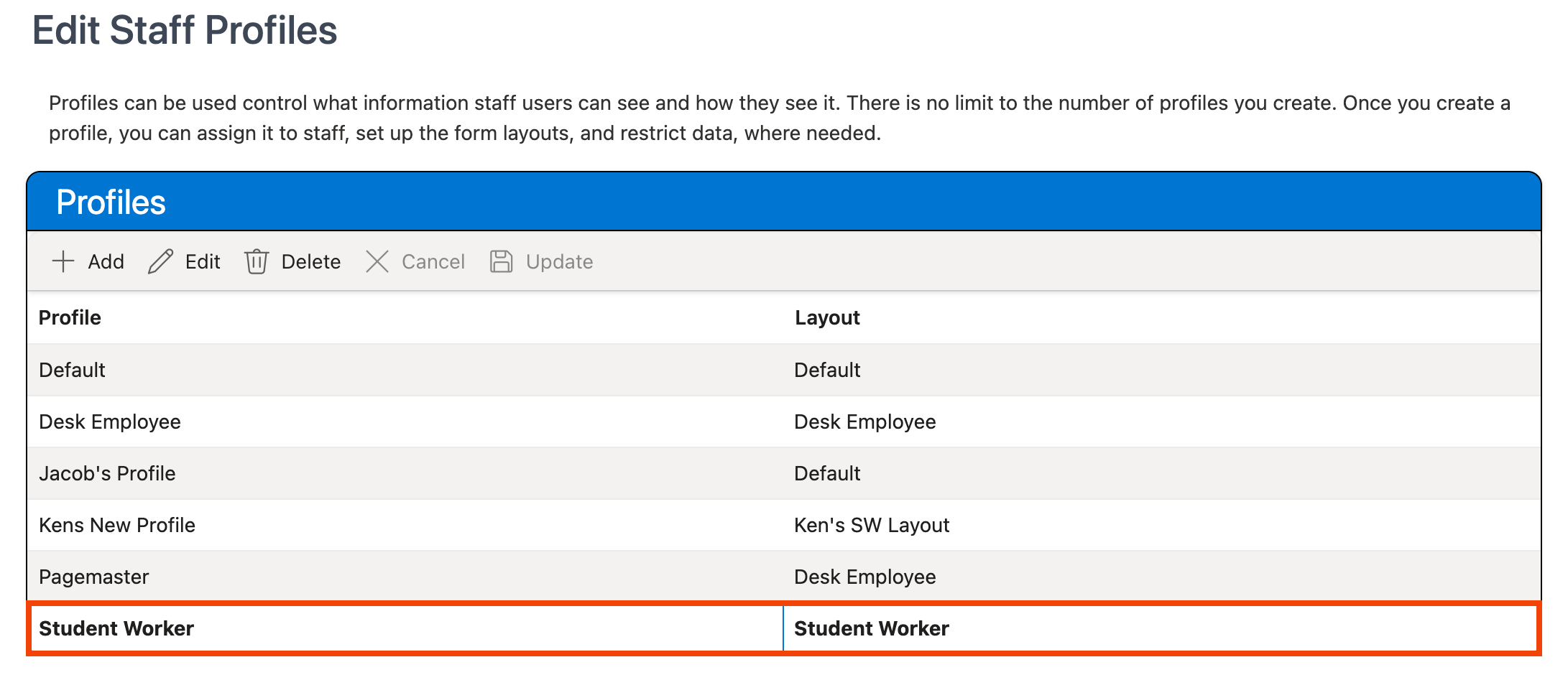The width and height of the screenshot is (1568, 675).
Task: Click the Edit button in the toolbar
Action: click(x=202, y=261)
